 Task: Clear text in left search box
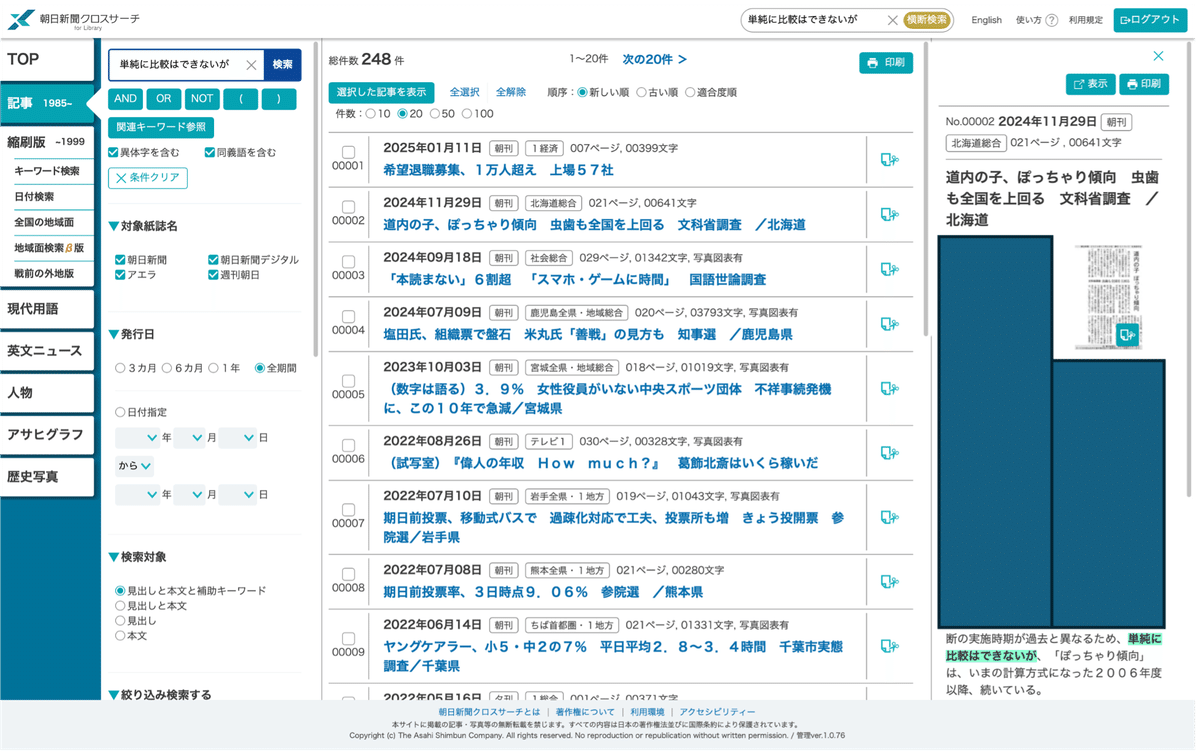251,65
